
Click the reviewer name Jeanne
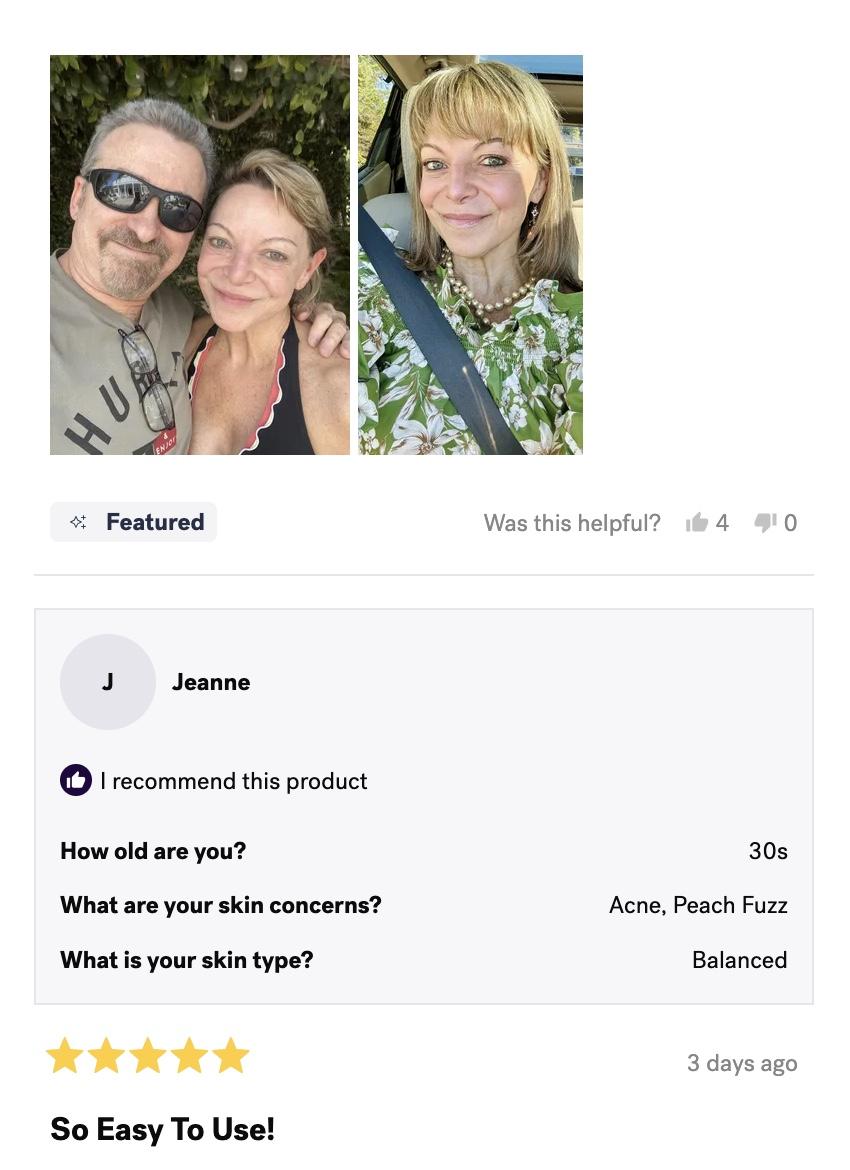tap(211, 682)
